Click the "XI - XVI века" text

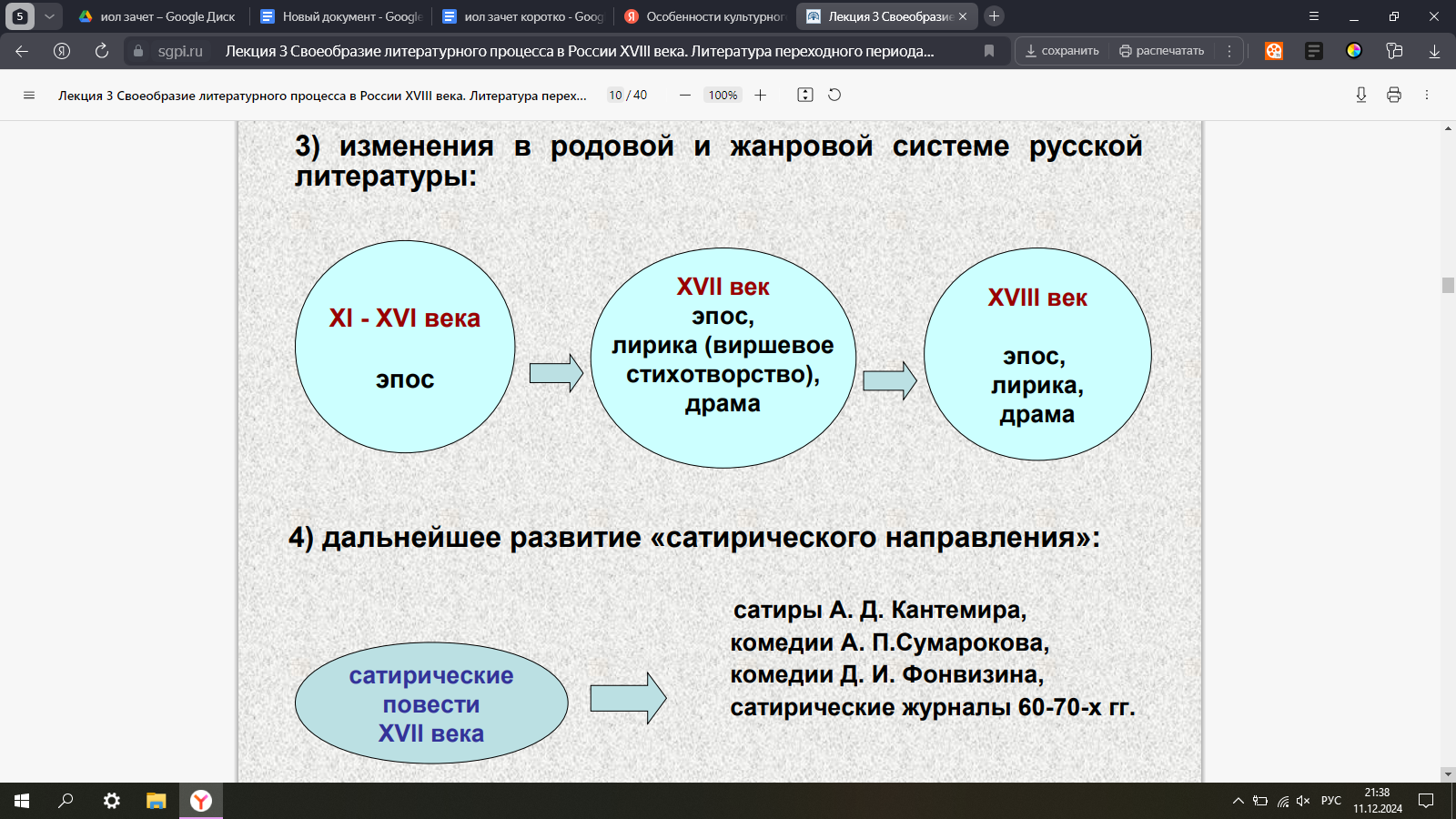[405, 318]
